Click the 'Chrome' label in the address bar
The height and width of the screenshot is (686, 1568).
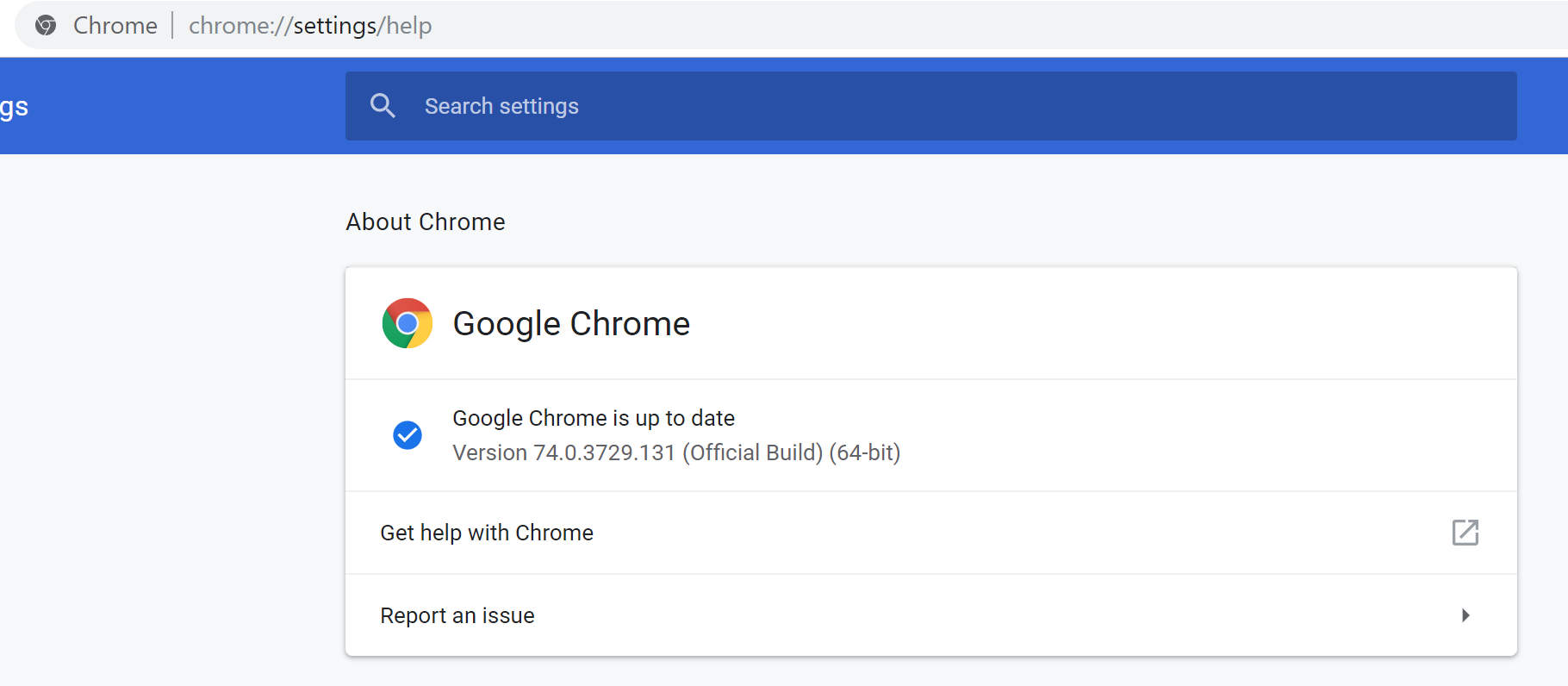[115, 26]
